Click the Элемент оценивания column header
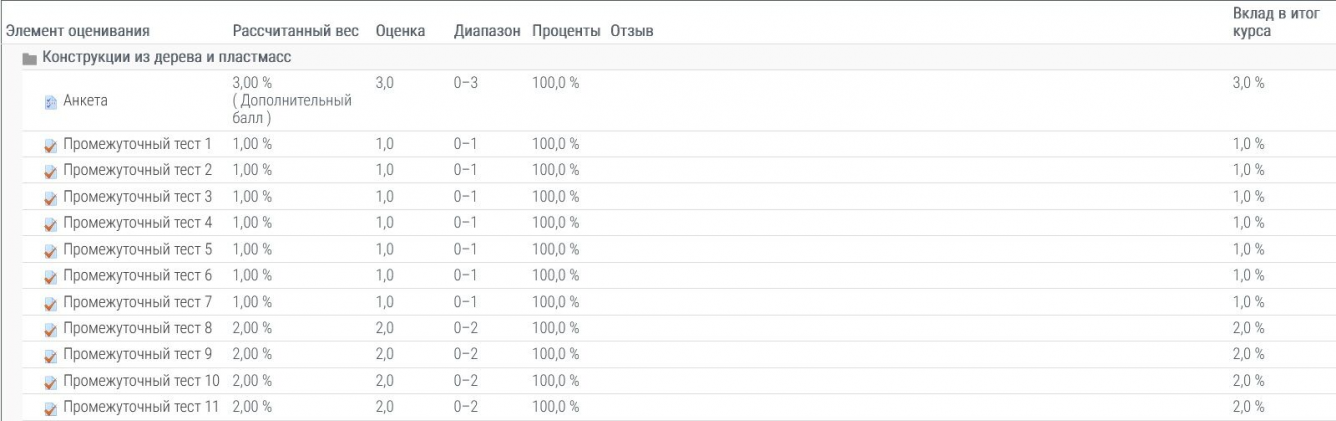1336x421 pixels. pos(78,32)
